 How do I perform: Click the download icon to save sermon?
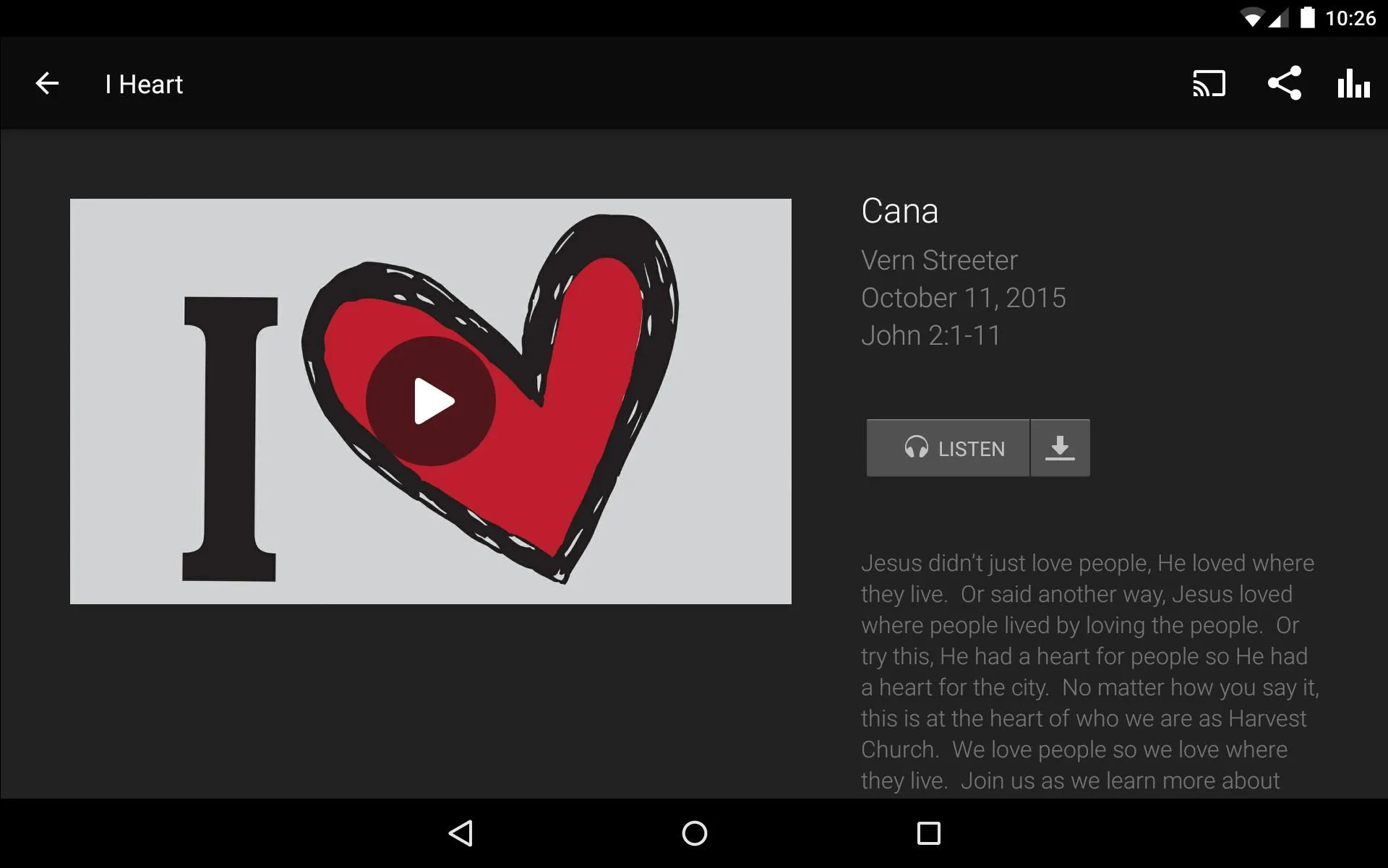coord(1060,448)
